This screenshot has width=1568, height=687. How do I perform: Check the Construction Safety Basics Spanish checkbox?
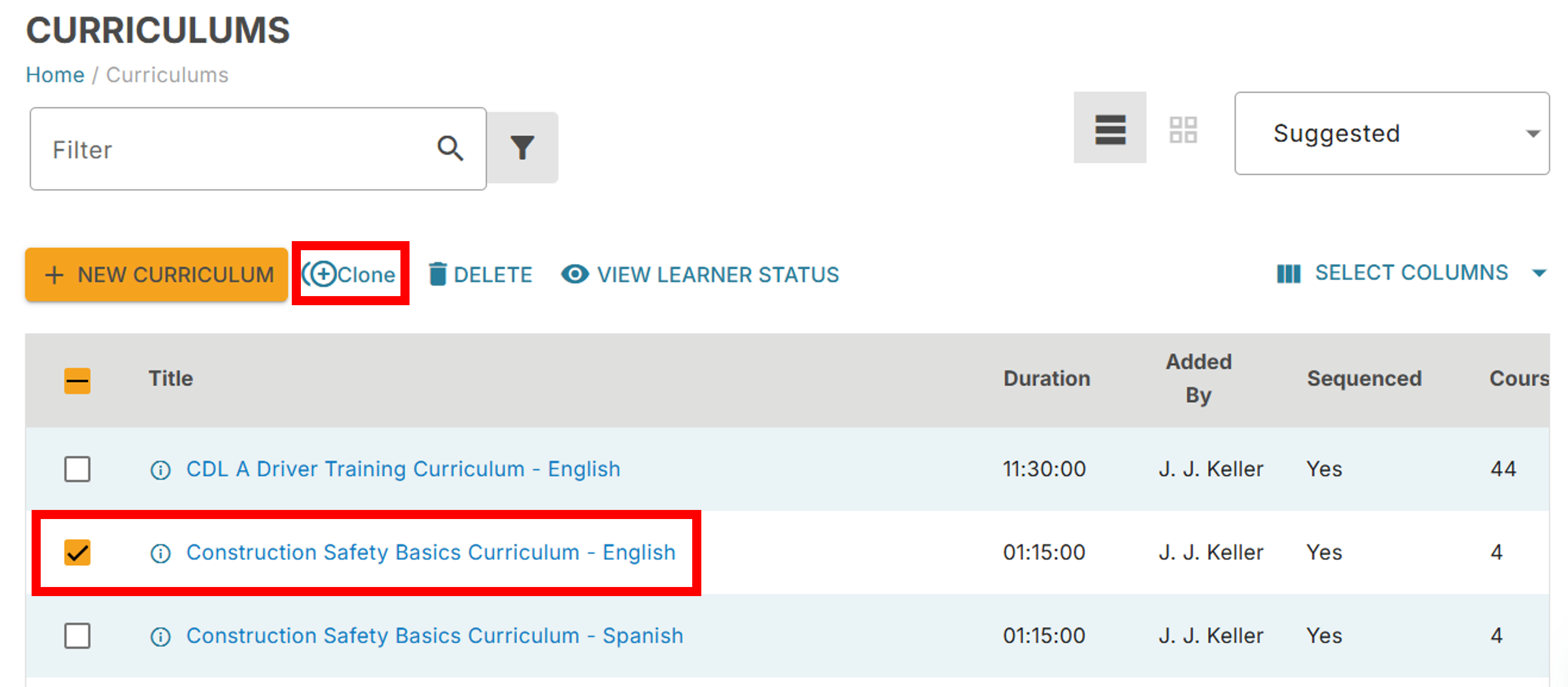coord(77,636)
